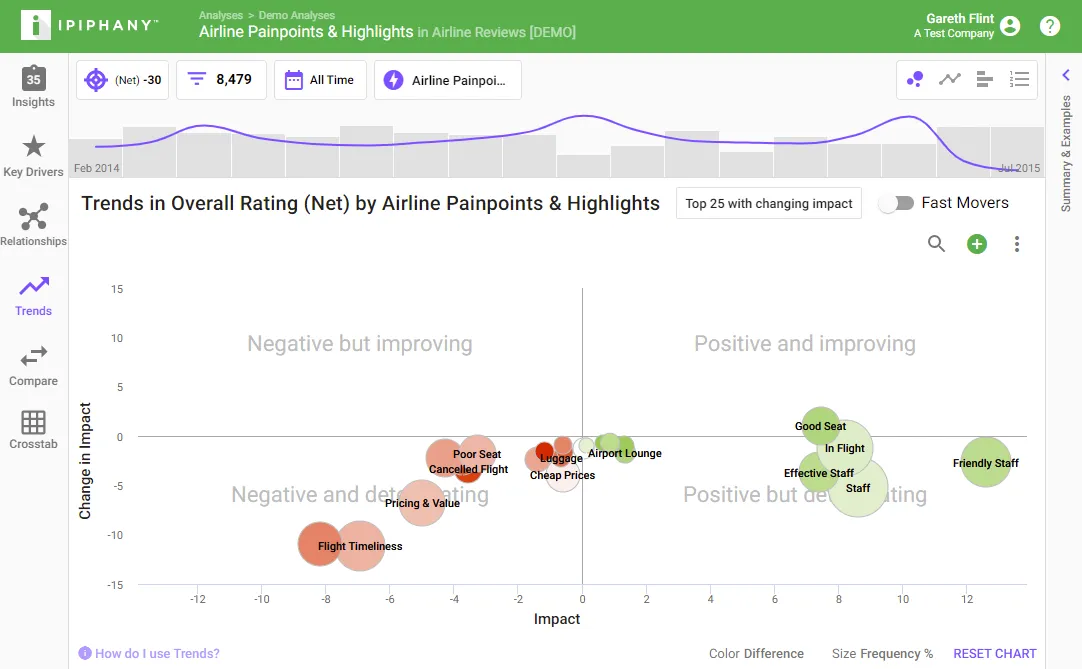Click the Friendly Staff green bubble
Screen dimensions: 1082x669
pos(985,463)
